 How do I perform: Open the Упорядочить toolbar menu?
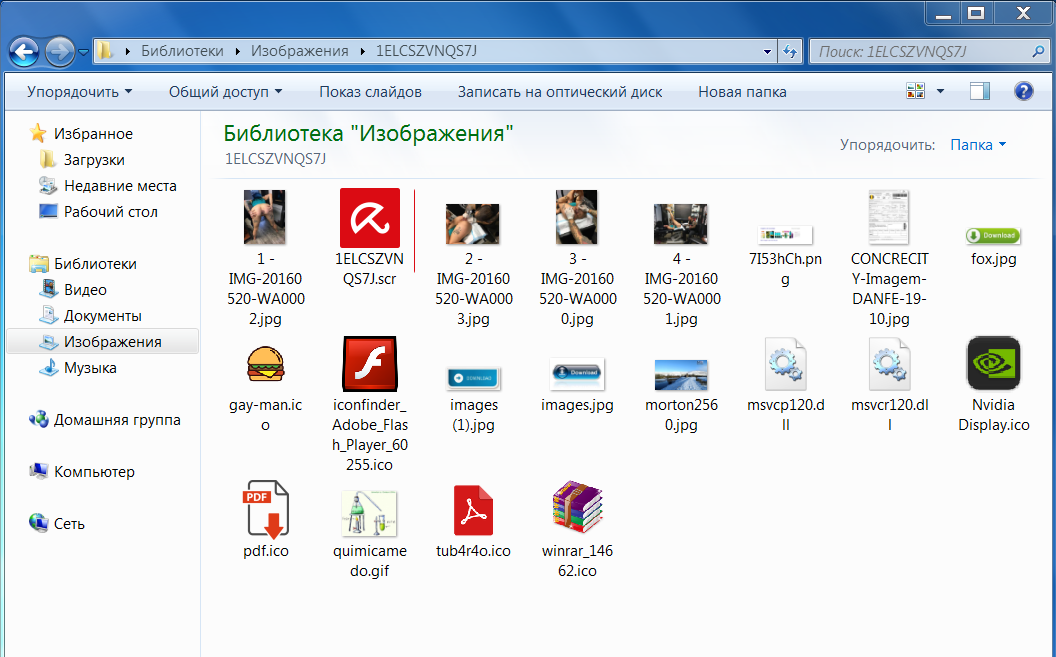click(79, 92)
